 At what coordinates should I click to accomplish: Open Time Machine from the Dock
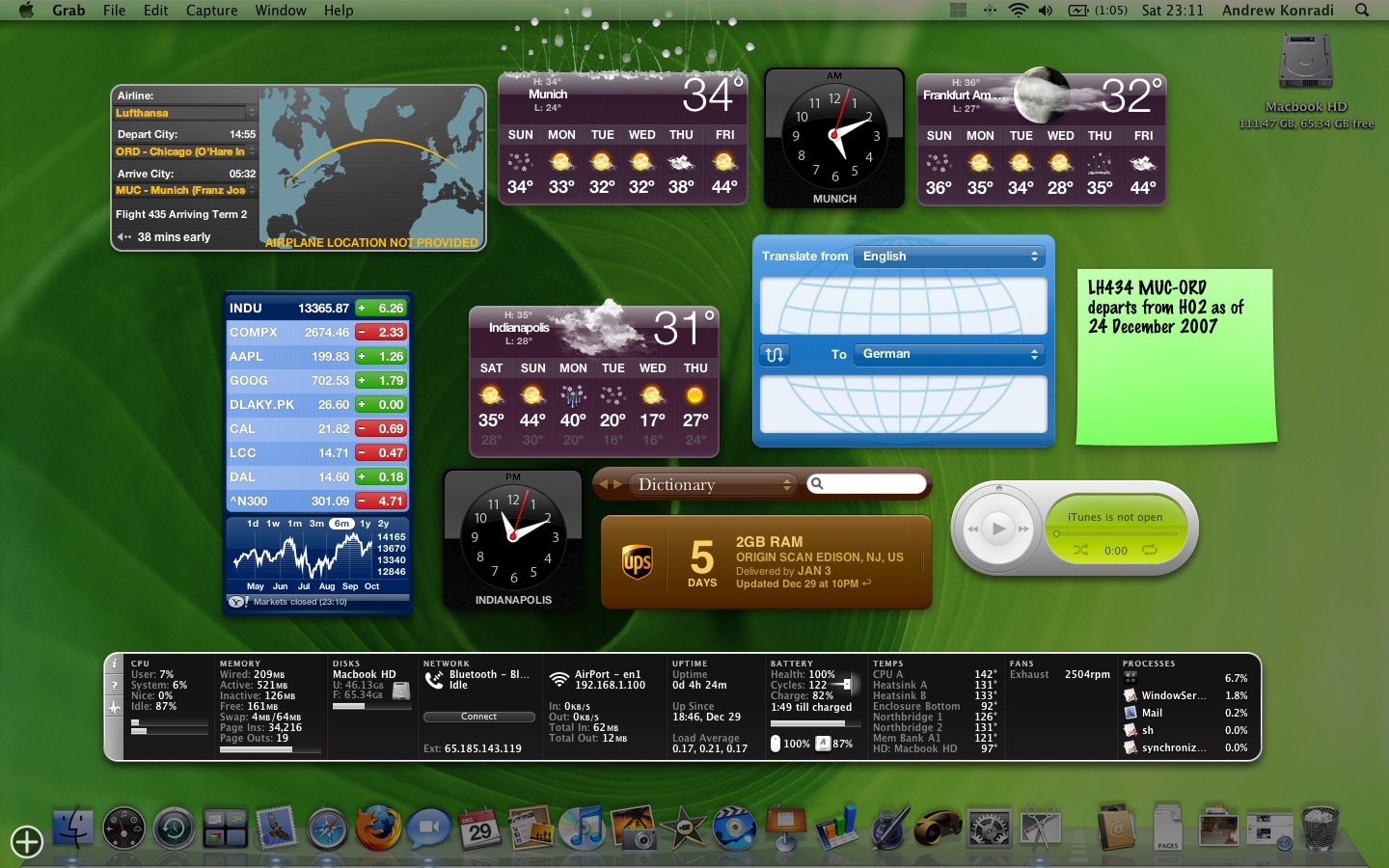coord(174,828)
